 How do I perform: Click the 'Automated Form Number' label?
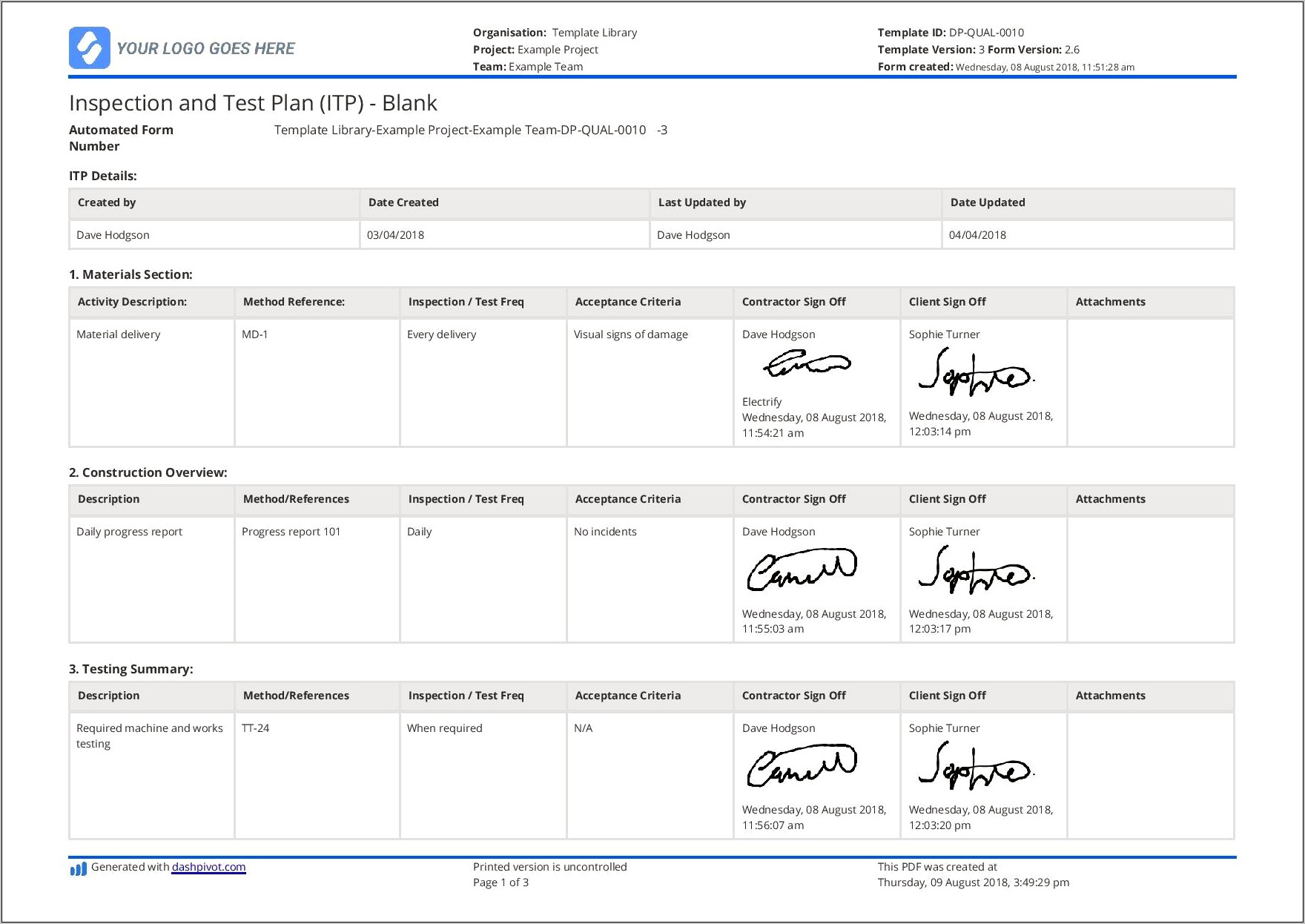[x=121, y=138]
